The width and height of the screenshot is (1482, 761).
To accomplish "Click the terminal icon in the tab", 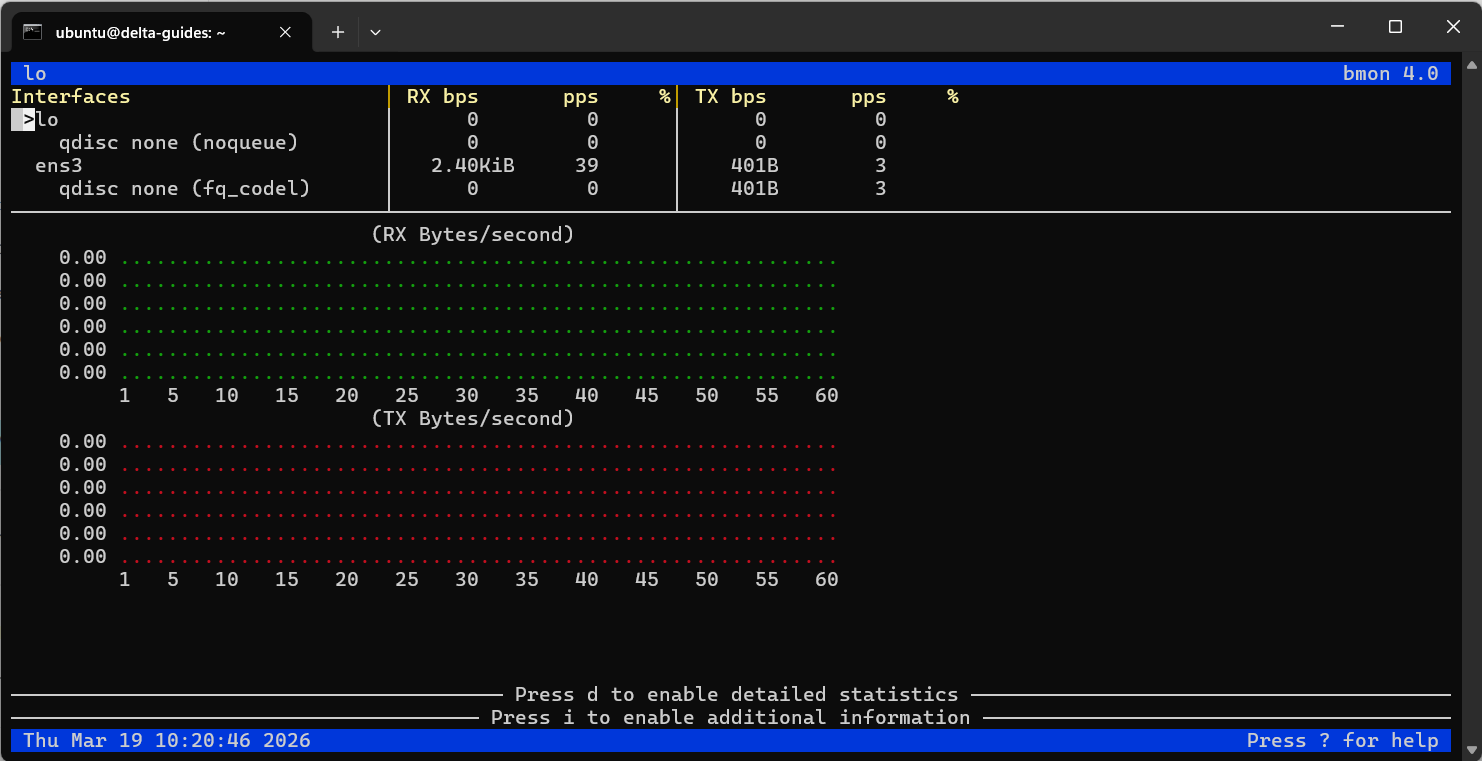I will click(x=32, y=32).
